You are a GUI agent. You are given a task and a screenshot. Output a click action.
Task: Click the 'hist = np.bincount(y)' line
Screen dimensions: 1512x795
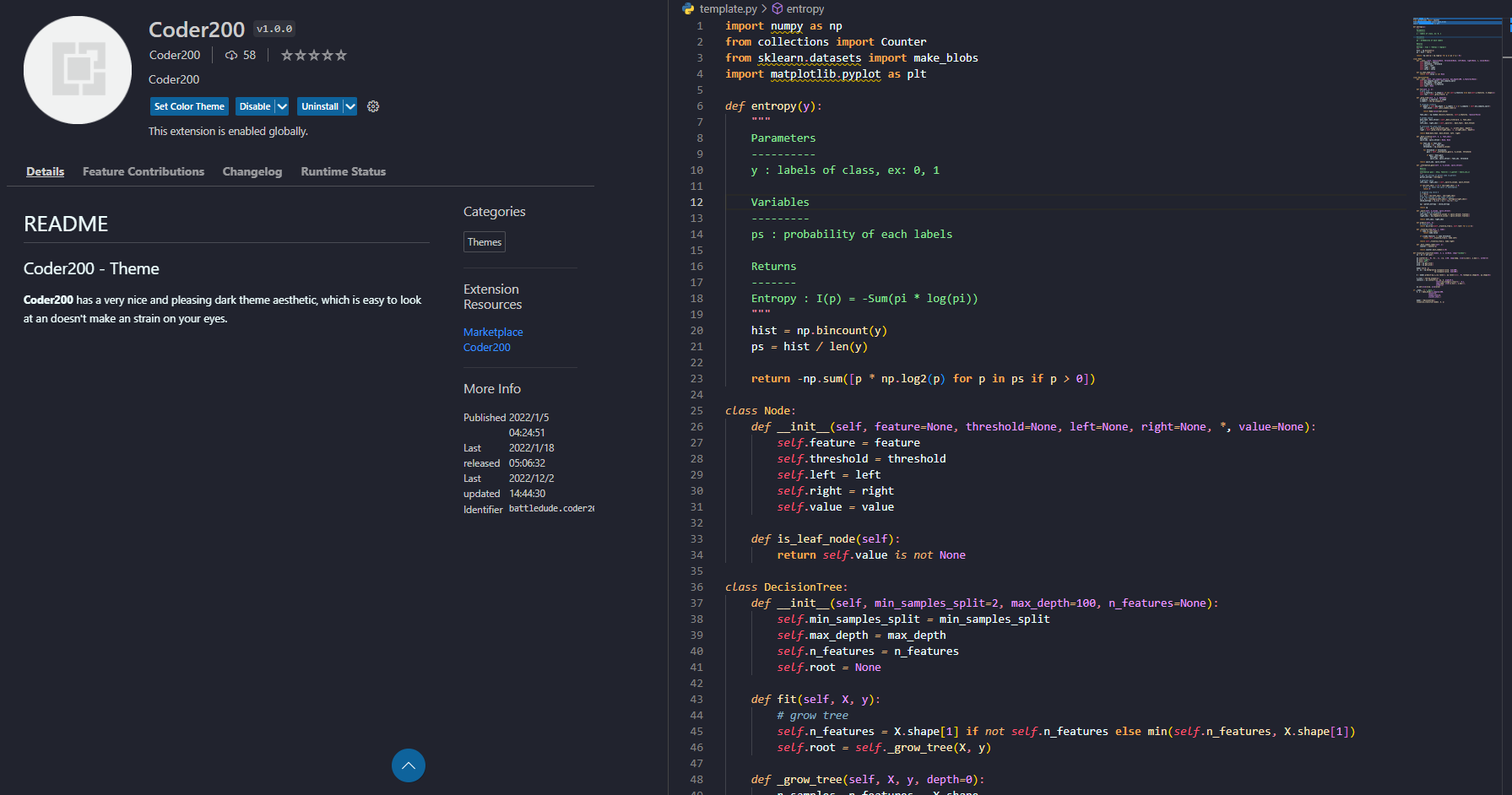(x=819, y=331)
